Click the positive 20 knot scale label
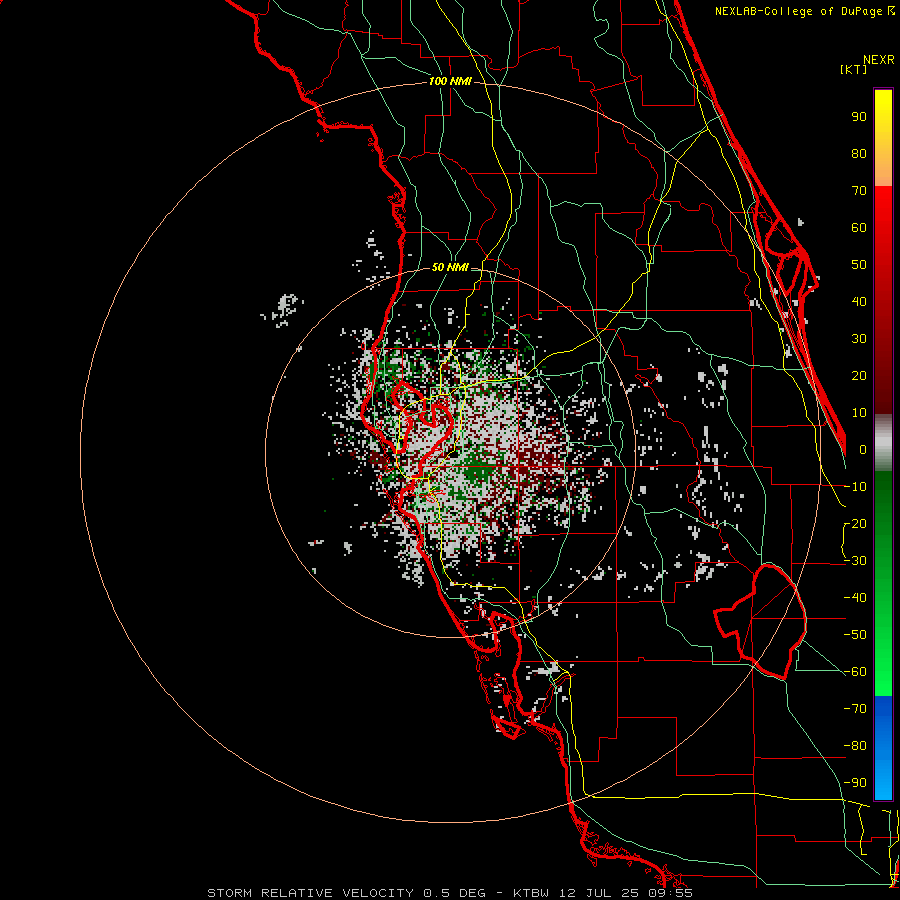 pyautogui.click(x=859, y=376)
